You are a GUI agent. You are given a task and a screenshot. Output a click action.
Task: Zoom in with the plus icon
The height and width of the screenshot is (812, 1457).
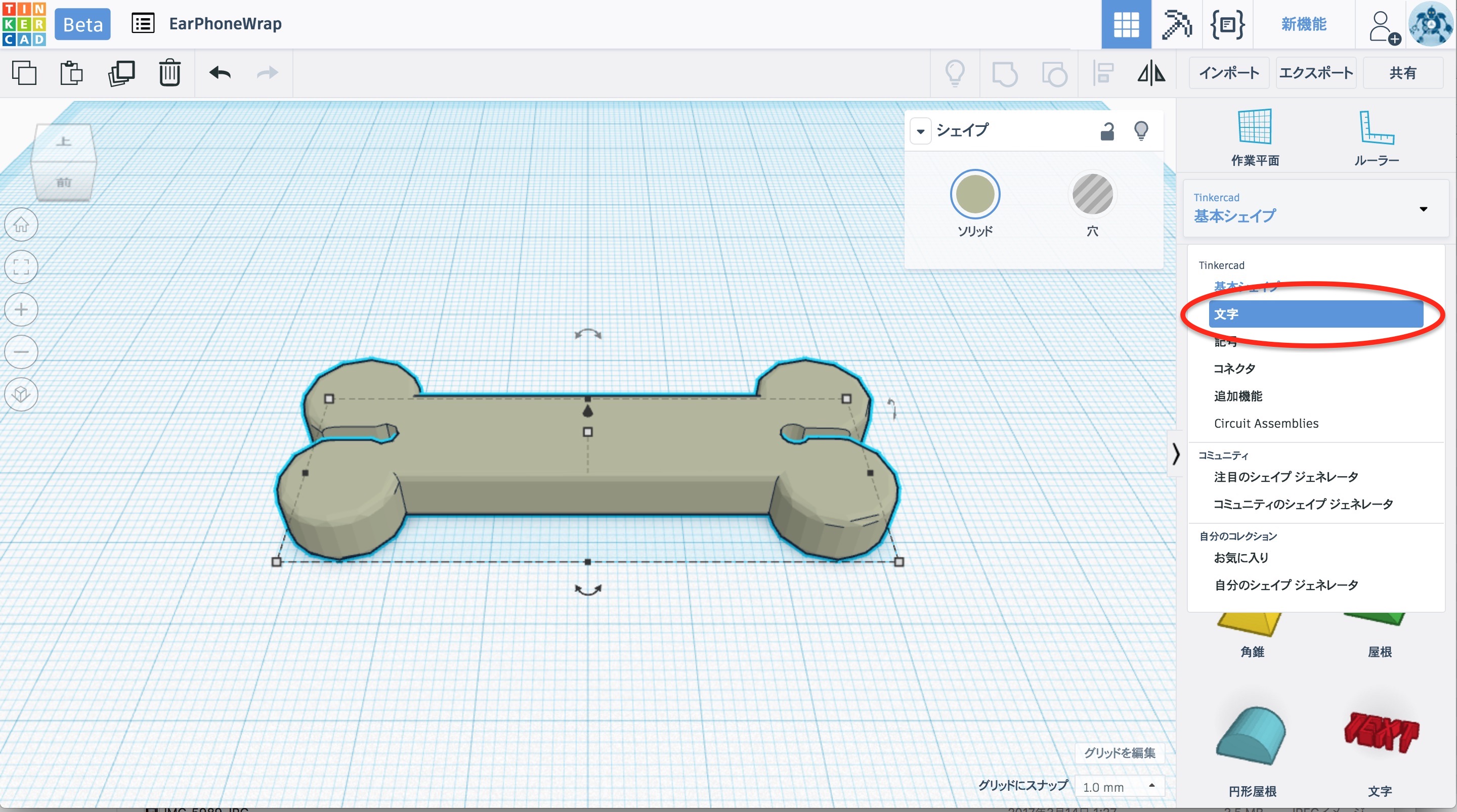coord(21,309)
